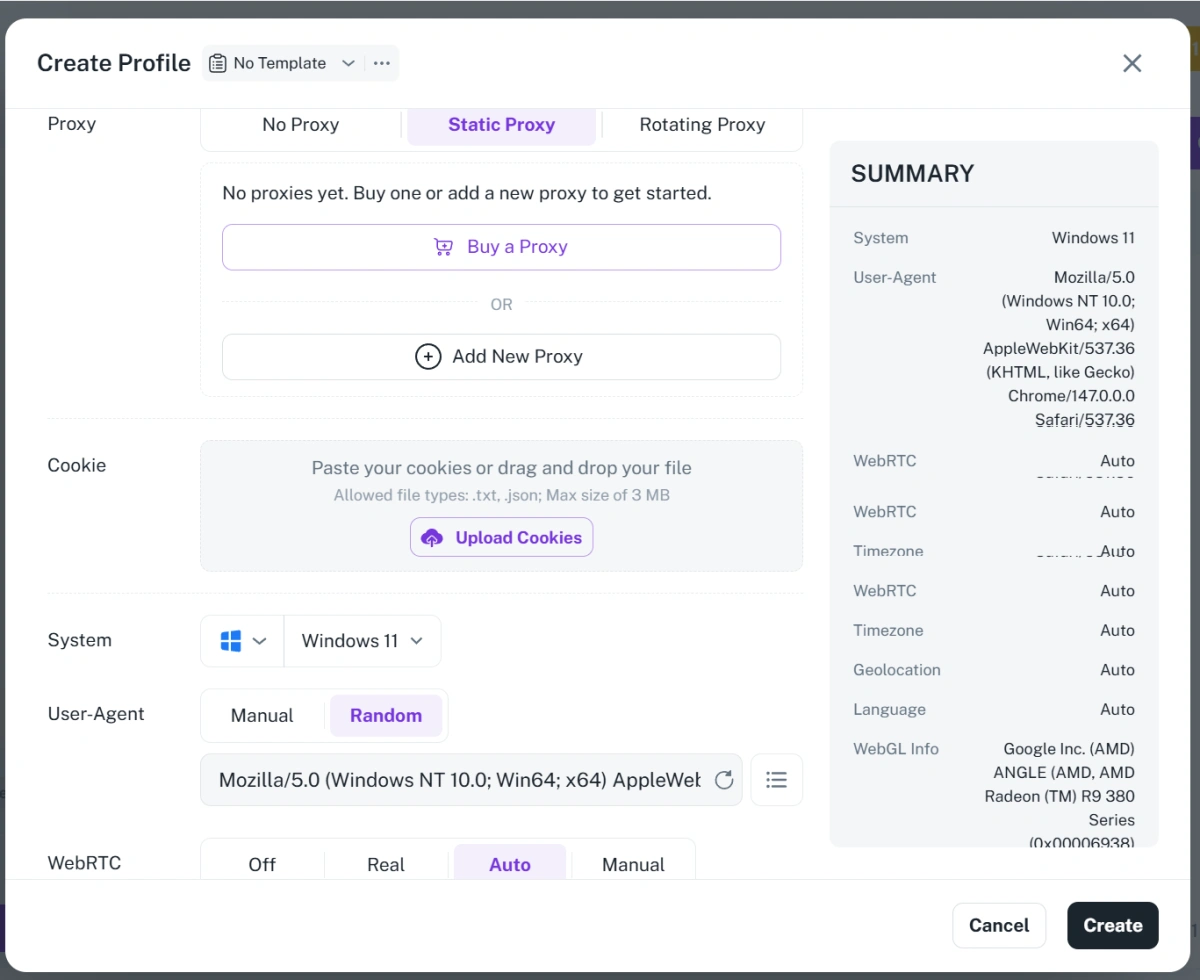Click 'Google Inc. (AMD)' WebGL value
Image resolution: width=1200 pixels, height=980 pixels.
click(1069, 749)
